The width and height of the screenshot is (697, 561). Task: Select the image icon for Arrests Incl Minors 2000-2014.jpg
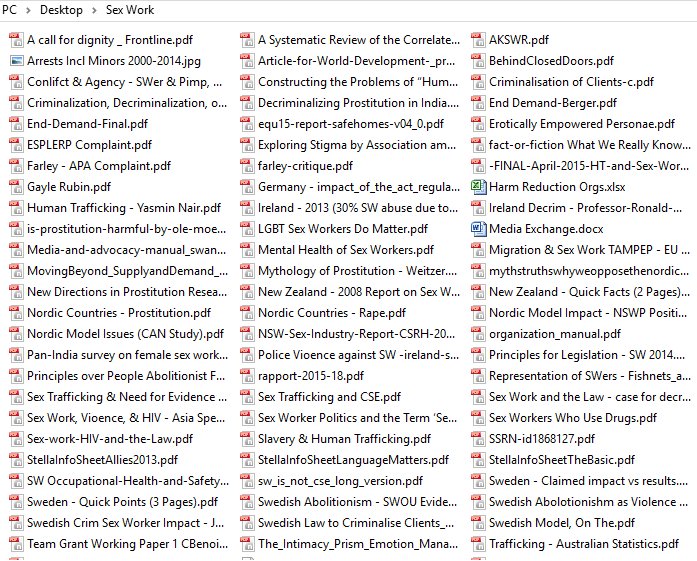point(16,61)
